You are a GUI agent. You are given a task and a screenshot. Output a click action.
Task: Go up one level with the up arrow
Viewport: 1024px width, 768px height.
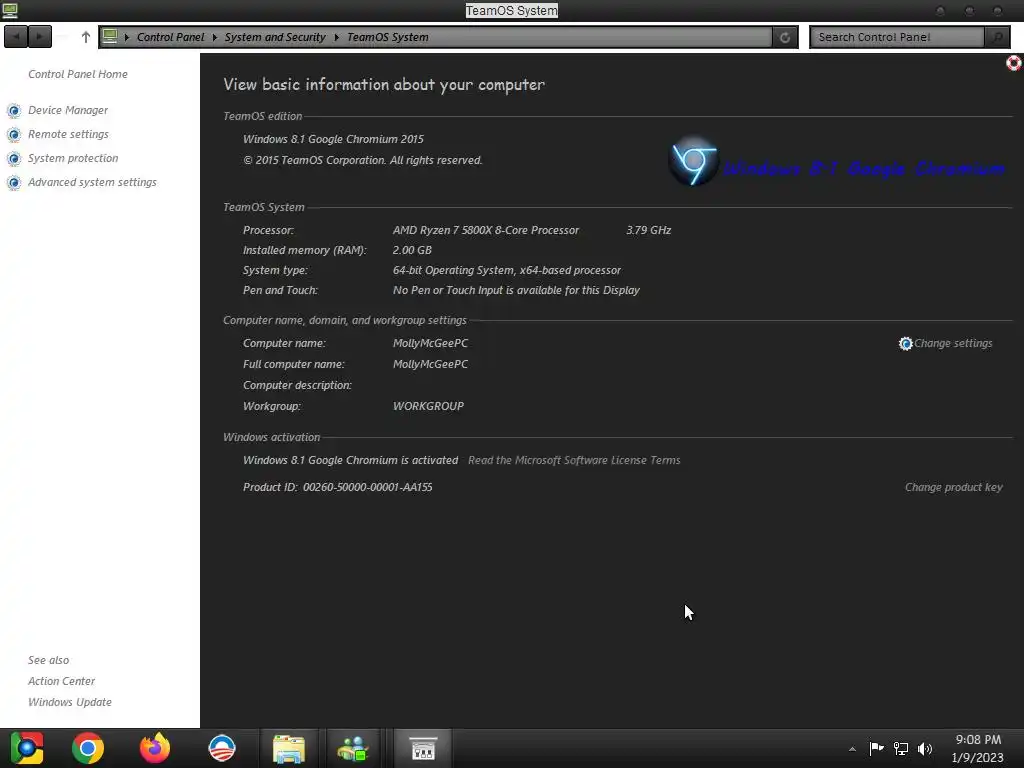click(86, 37)
